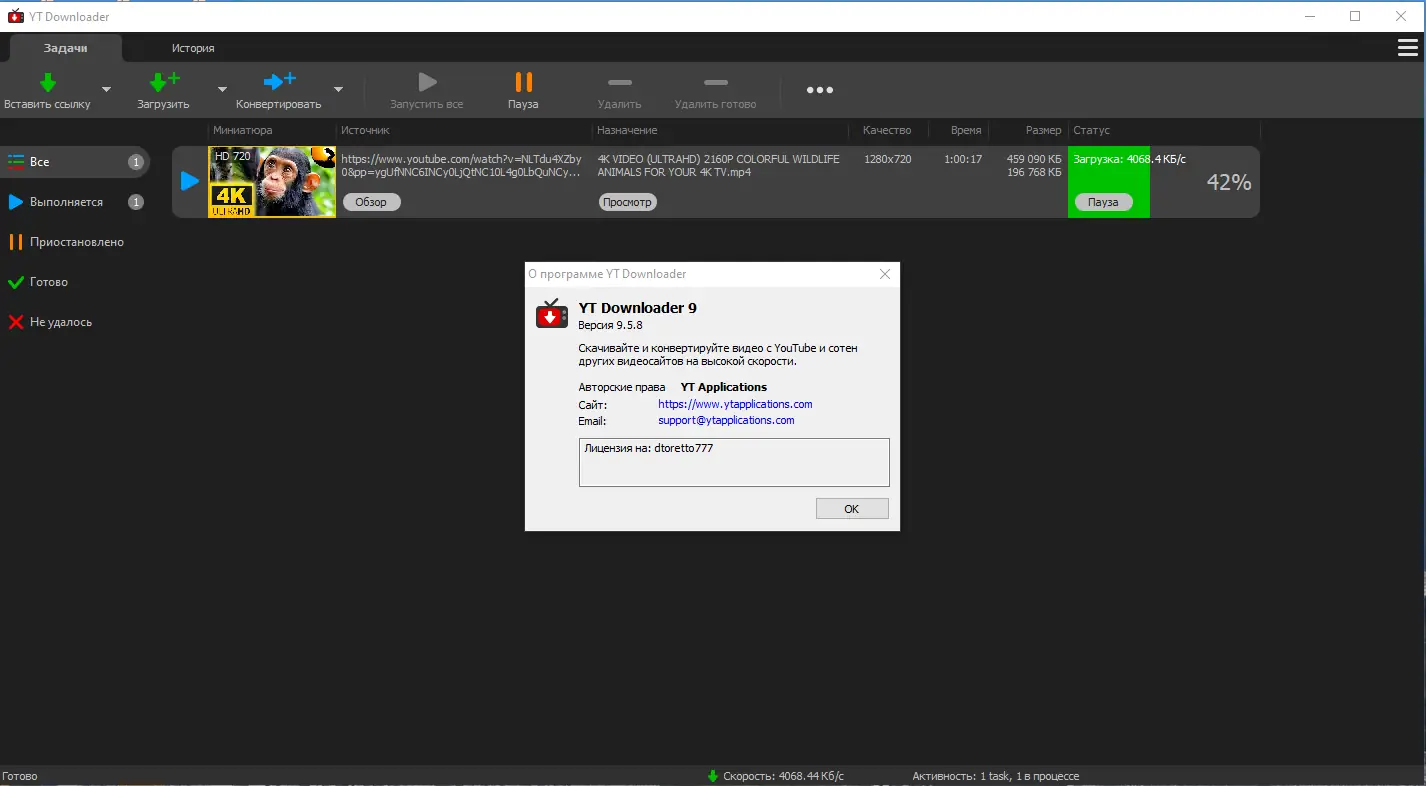This screenshot has height=786, width=1426.
Task: Open the three-dots more options menu
Action: coord(820,90)
